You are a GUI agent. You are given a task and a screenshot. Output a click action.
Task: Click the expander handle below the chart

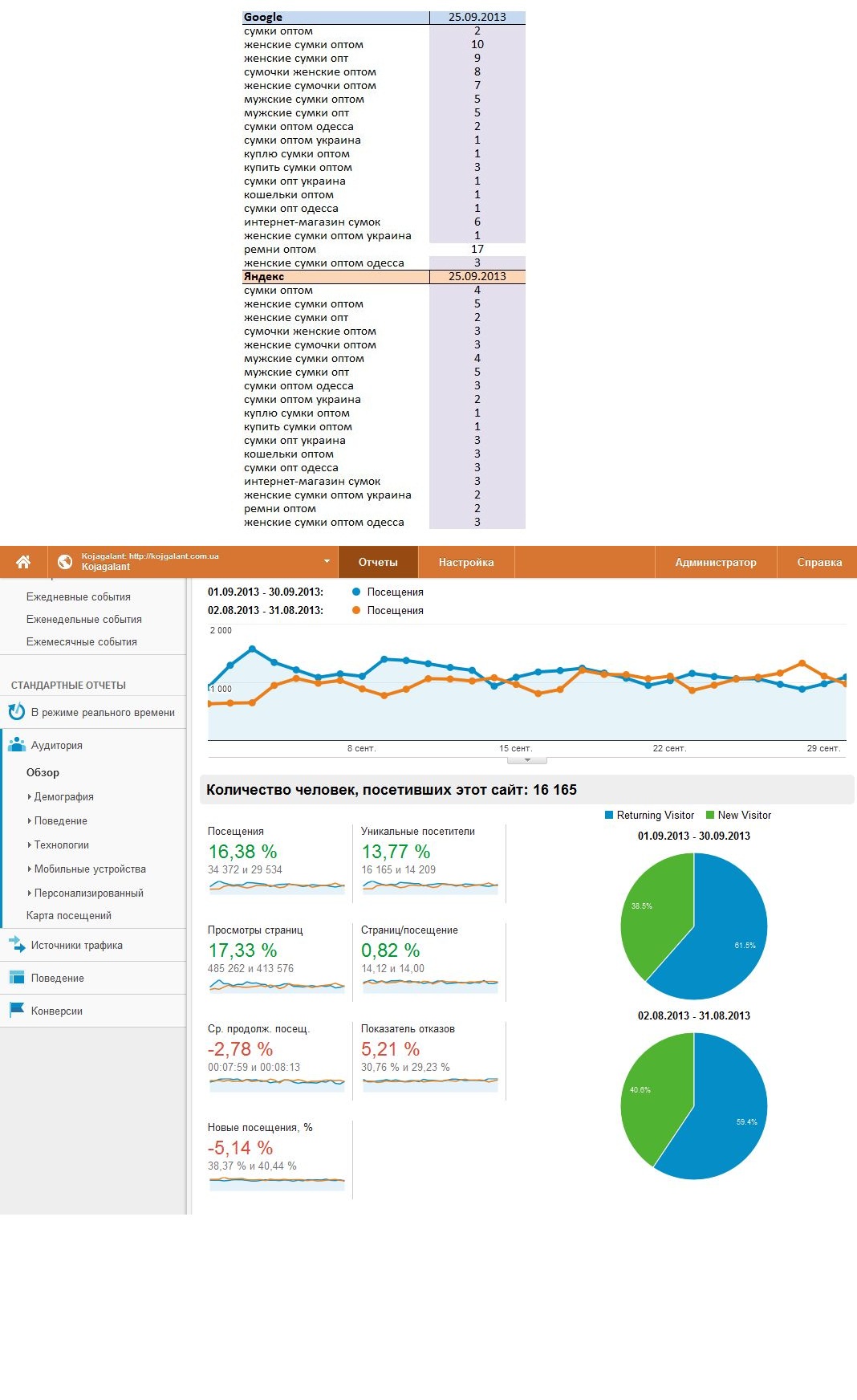[x=527, y=759]
